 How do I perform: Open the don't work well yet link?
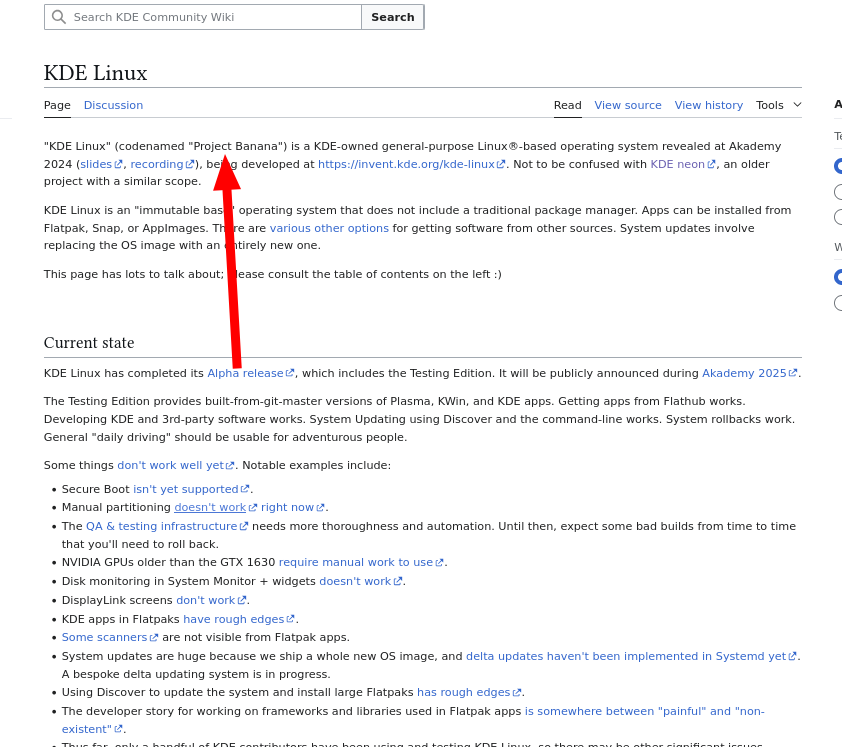tap(176, 465)
